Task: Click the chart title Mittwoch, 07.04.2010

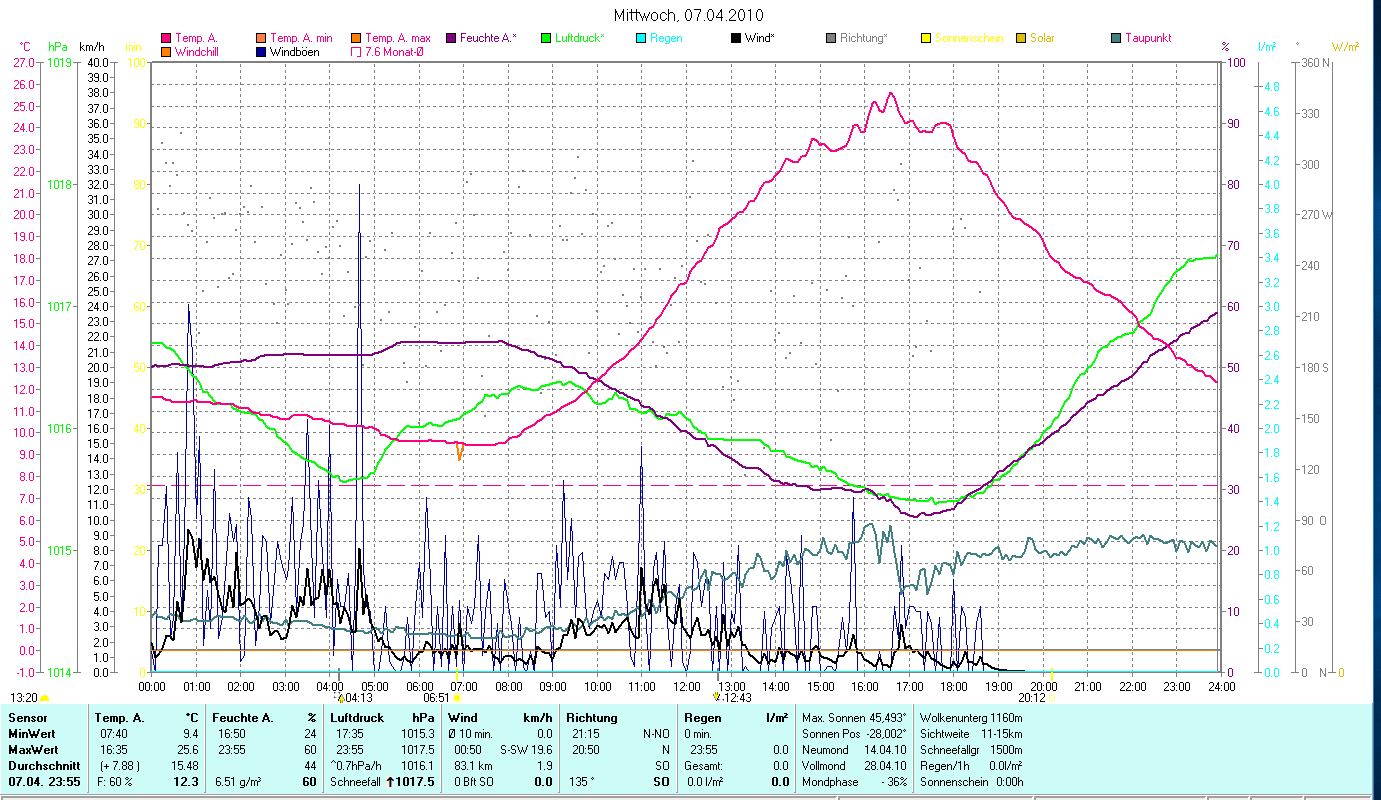Action: coord(690,15)
